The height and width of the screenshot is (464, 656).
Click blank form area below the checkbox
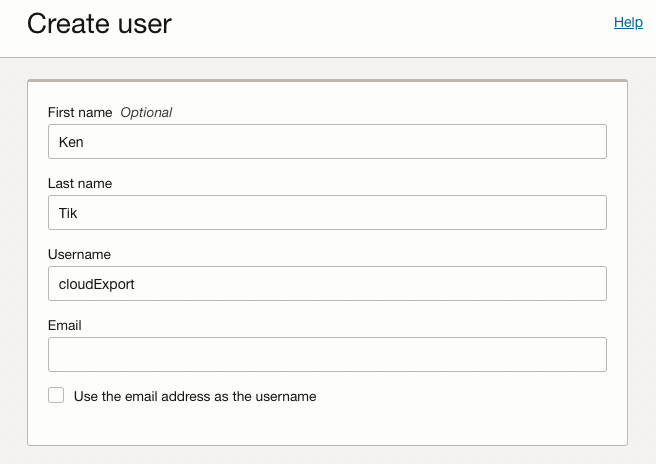[327, 425]
